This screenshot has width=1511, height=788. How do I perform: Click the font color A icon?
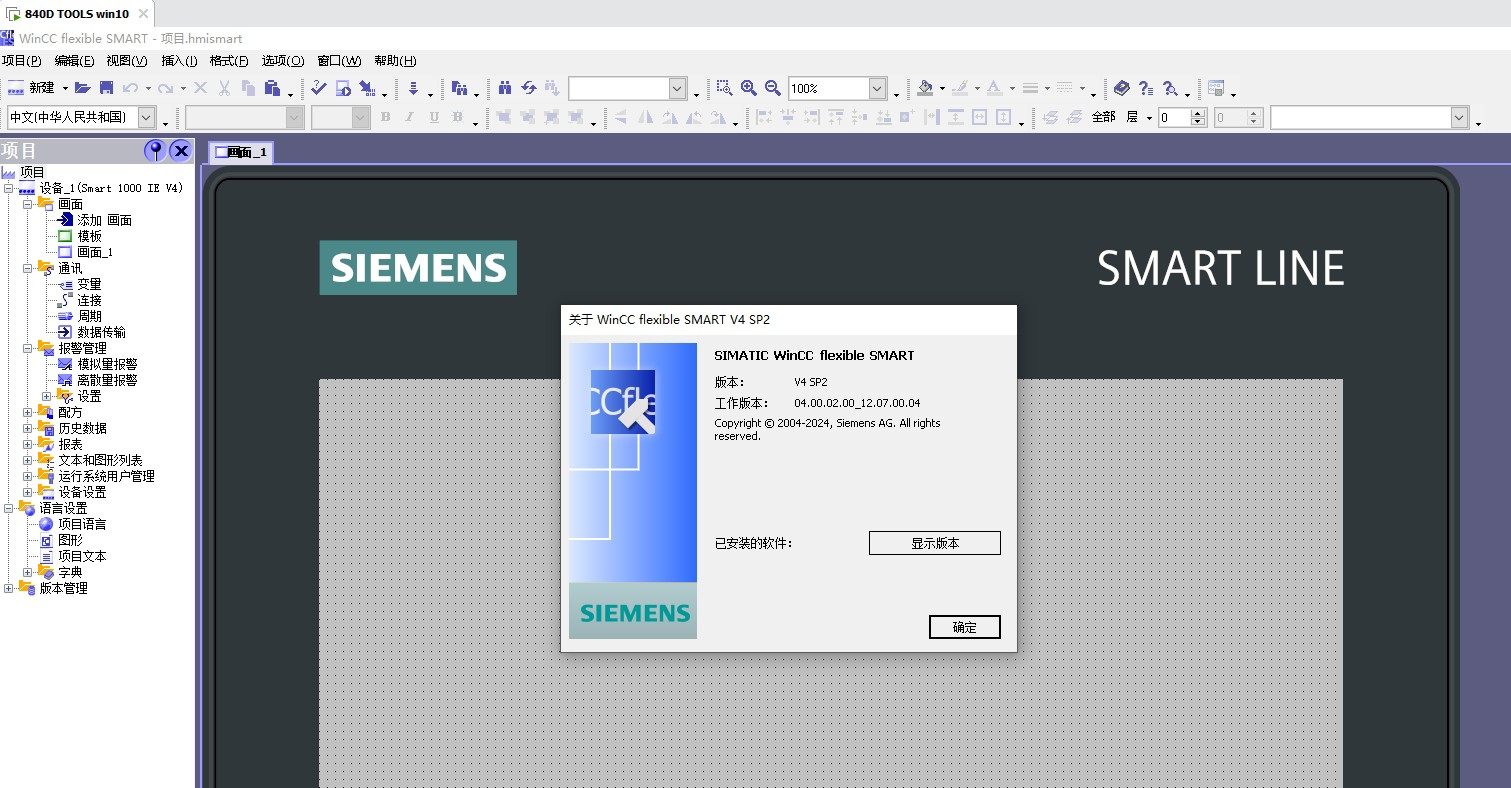click(994, 88)
